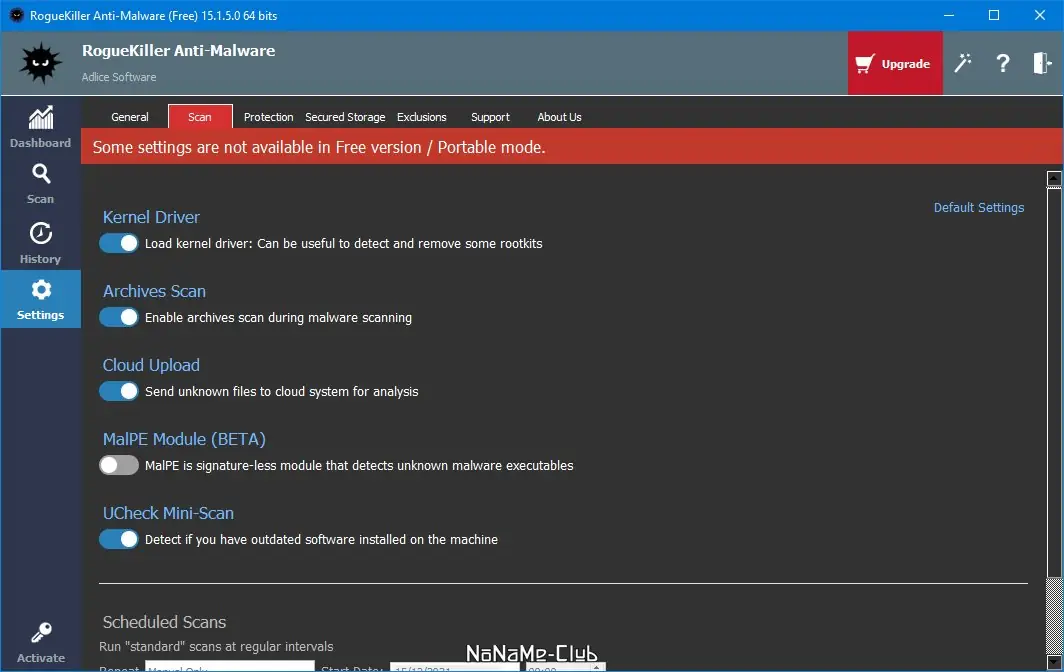The height and width of the screenshot is (672, 1064).
Task: Click the Kernel Driver heading
Action: click(151, 217)
